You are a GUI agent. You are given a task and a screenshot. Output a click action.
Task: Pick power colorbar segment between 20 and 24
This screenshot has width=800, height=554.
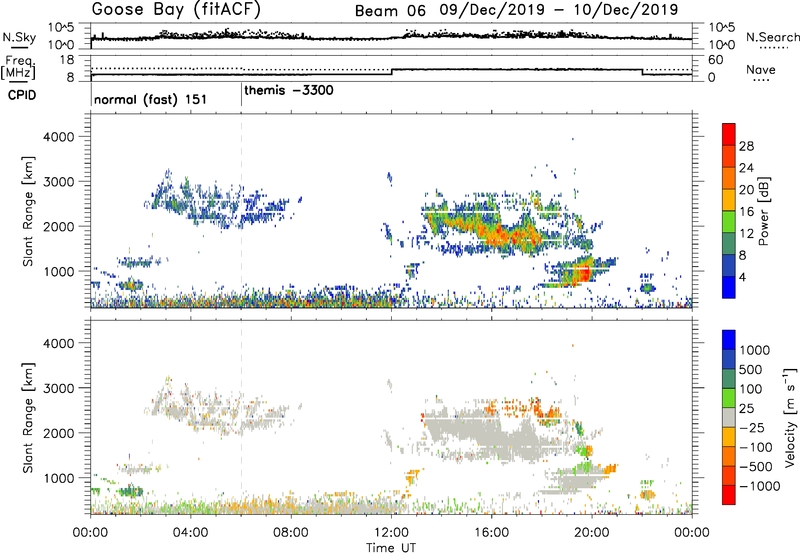pyautogui.click(x=729, y=178)
